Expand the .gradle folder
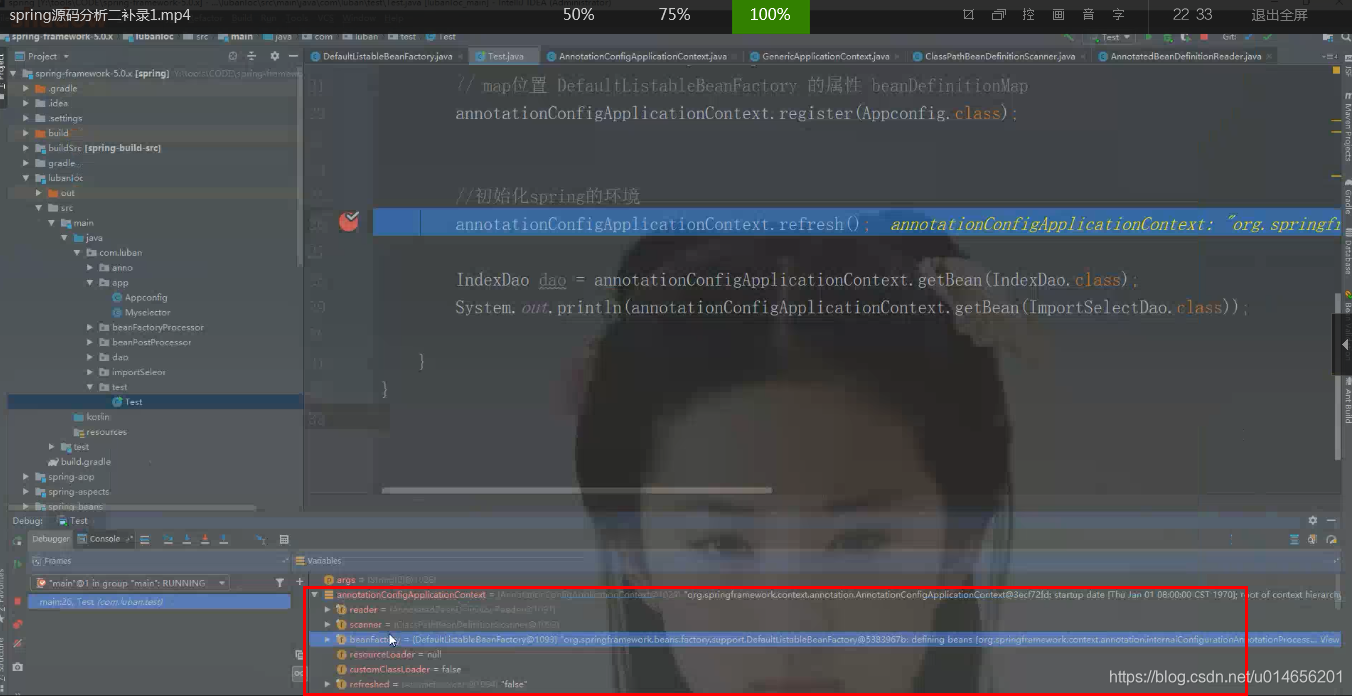 [x=27, y=88]
